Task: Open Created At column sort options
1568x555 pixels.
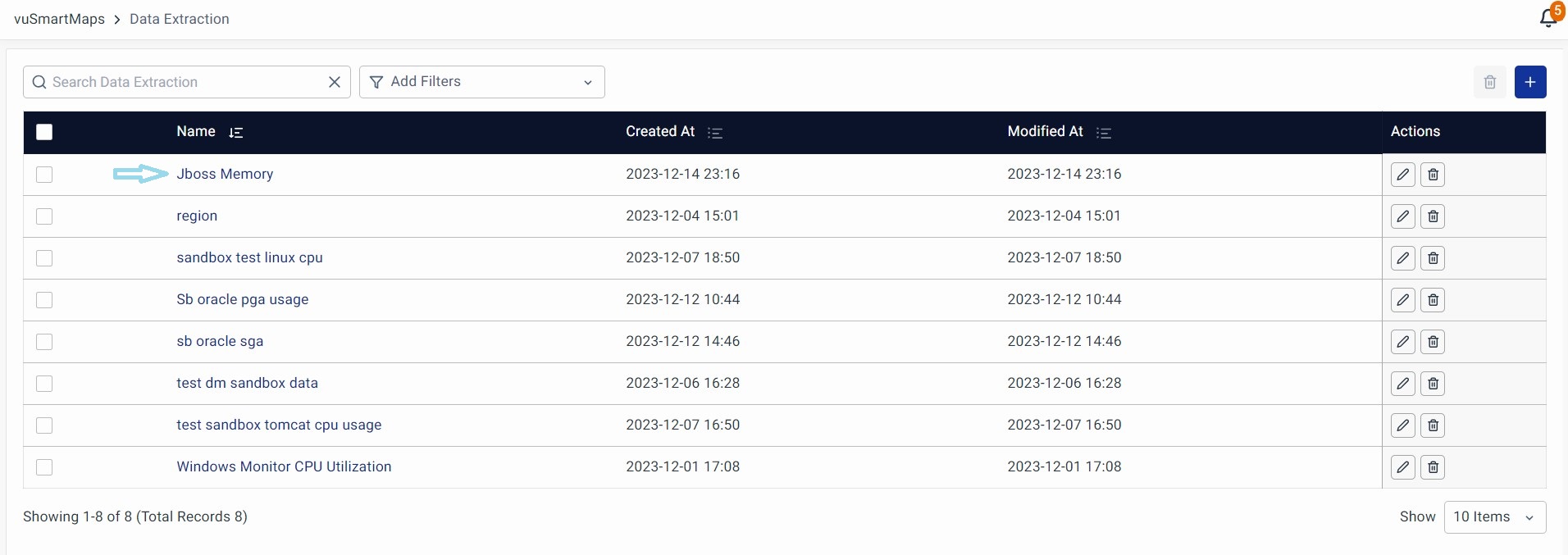Action: (x=714, y=133)
